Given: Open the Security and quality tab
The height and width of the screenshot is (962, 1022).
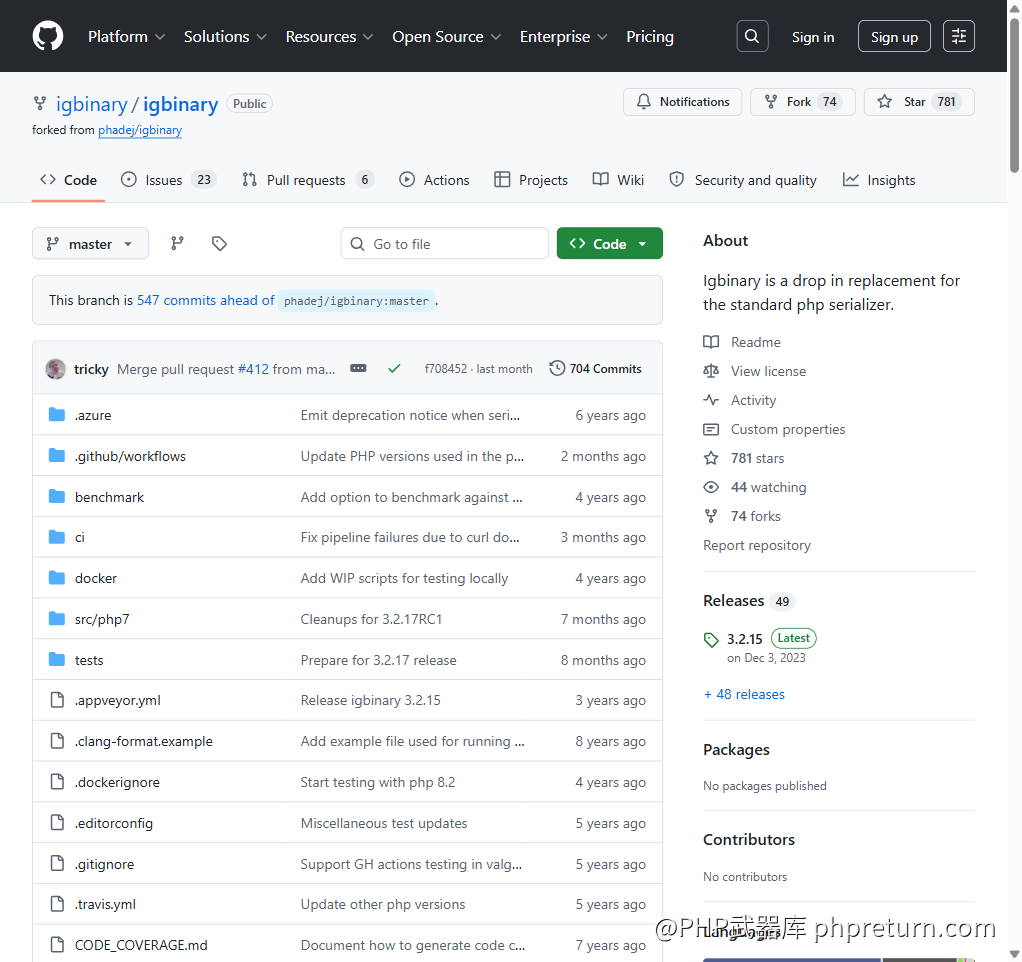Looking at the screenshot, I should [x=743, y=180].
